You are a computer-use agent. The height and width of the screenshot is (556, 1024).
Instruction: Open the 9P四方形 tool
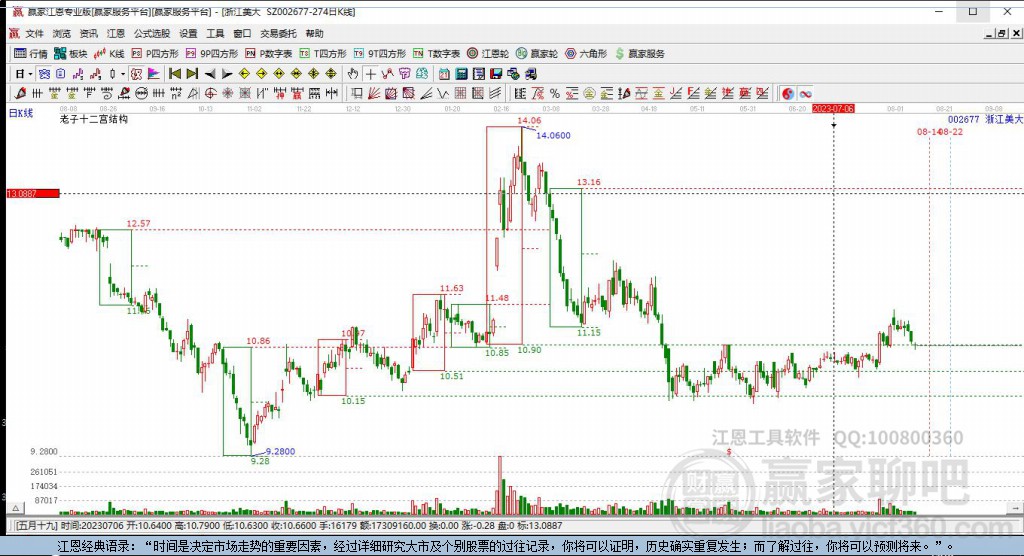(212, 54)
